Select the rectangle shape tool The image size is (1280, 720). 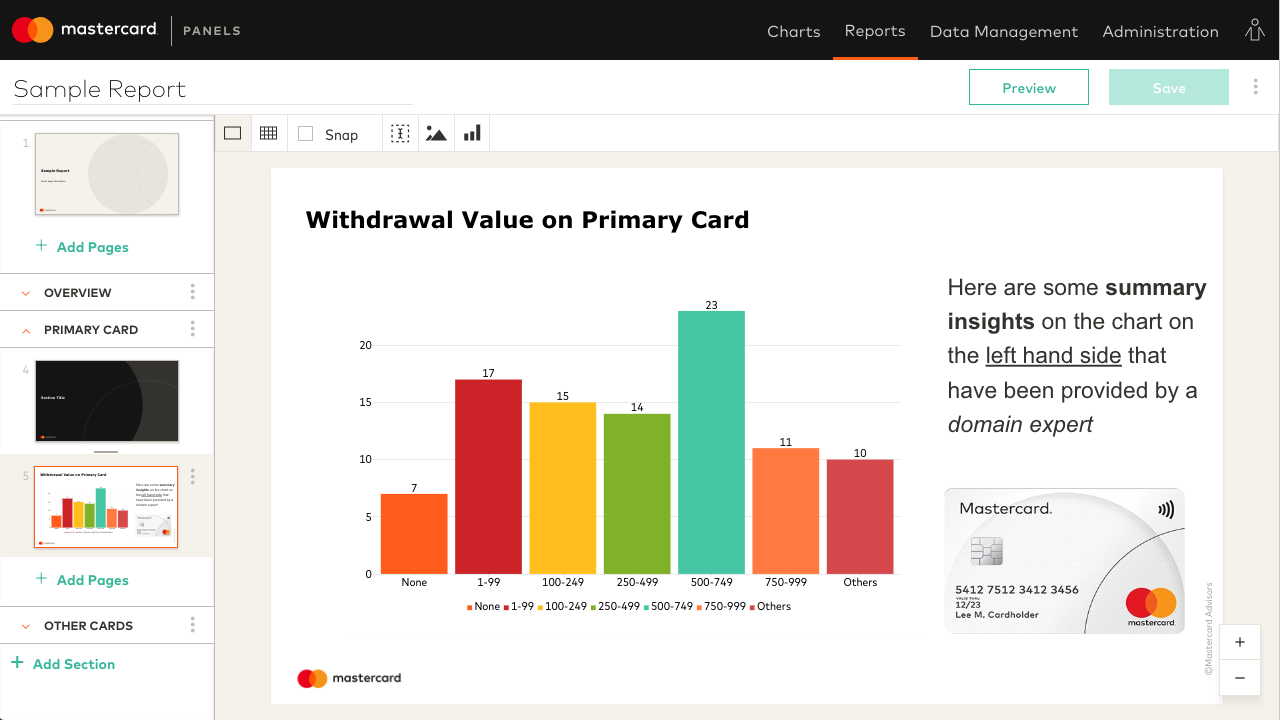[x=232, y=132]
